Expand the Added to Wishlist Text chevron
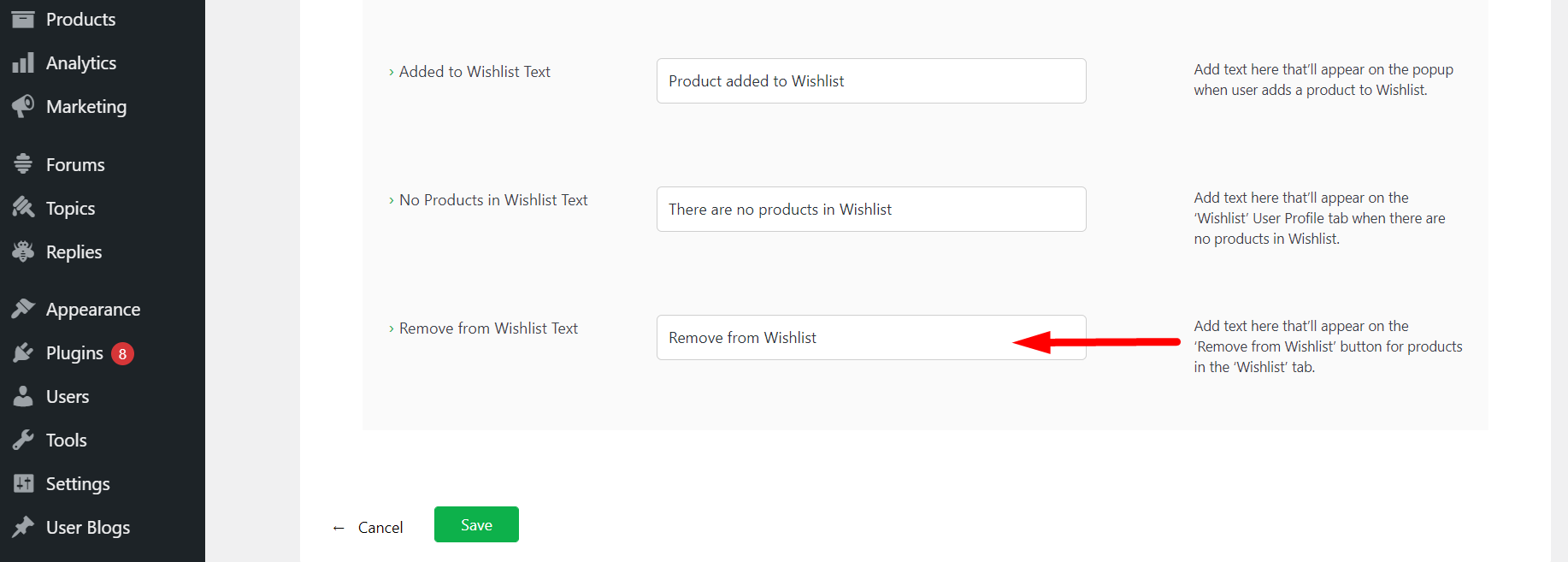 coord(391,72)
